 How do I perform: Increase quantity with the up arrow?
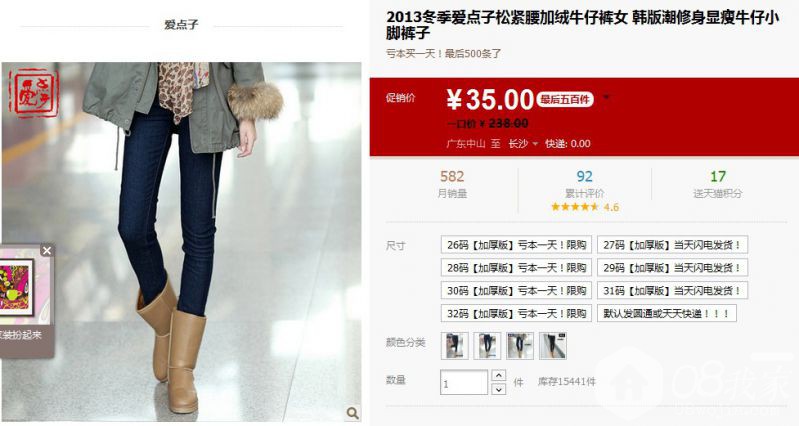click(x=498, y=376)
